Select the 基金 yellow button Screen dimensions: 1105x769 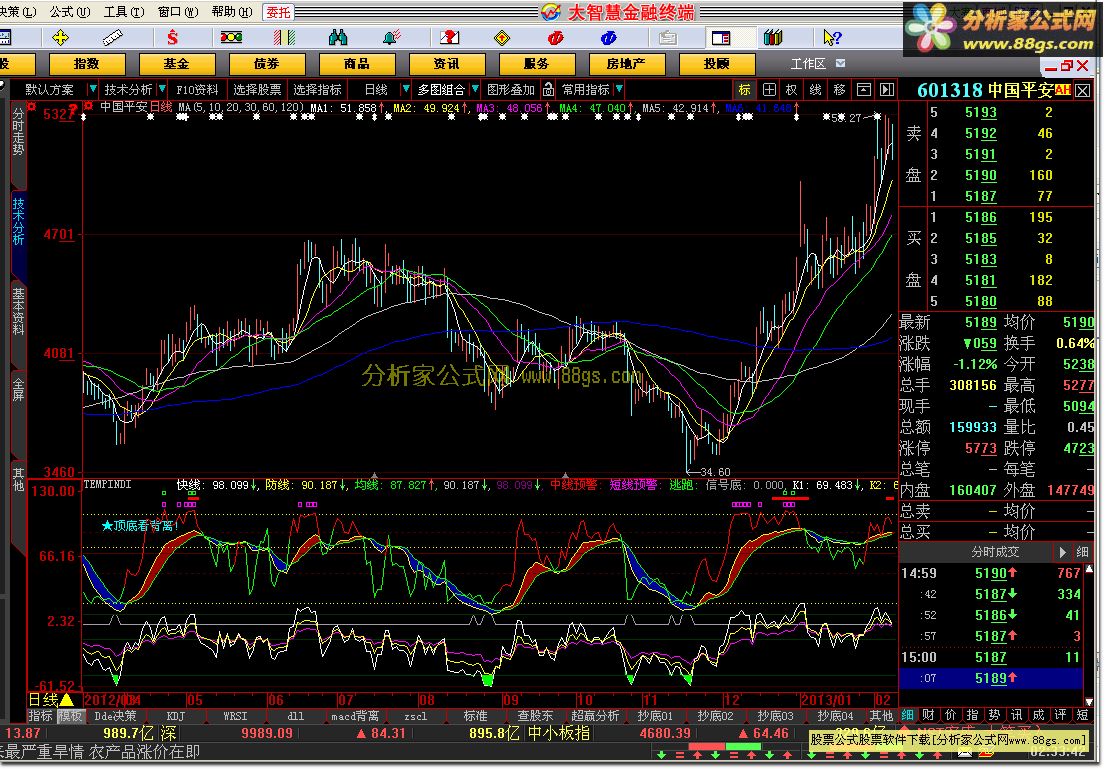pos(176,64)
